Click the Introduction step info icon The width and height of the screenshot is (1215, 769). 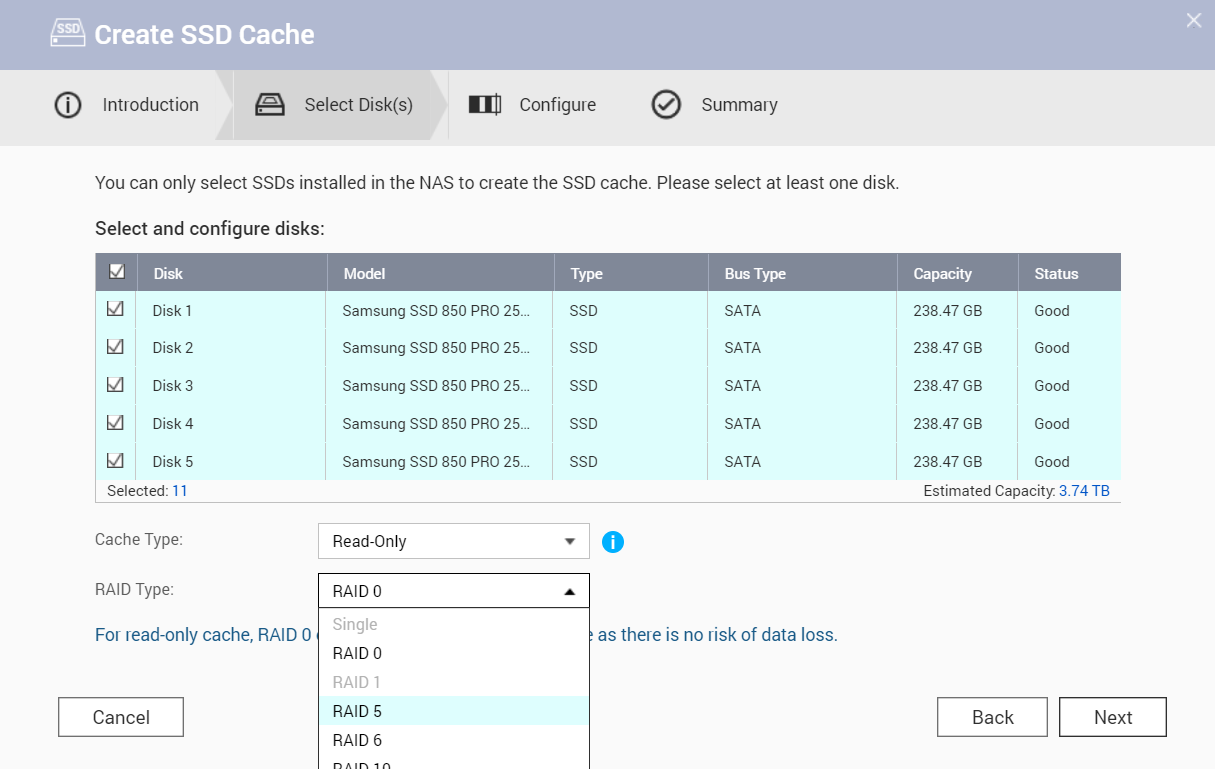coord(68,105)
